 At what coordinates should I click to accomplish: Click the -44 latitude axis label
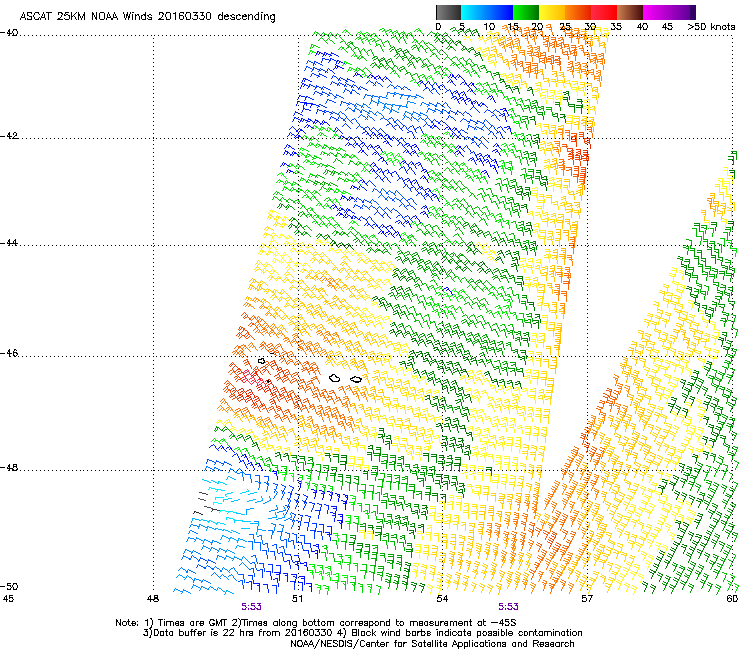[9, 243]
